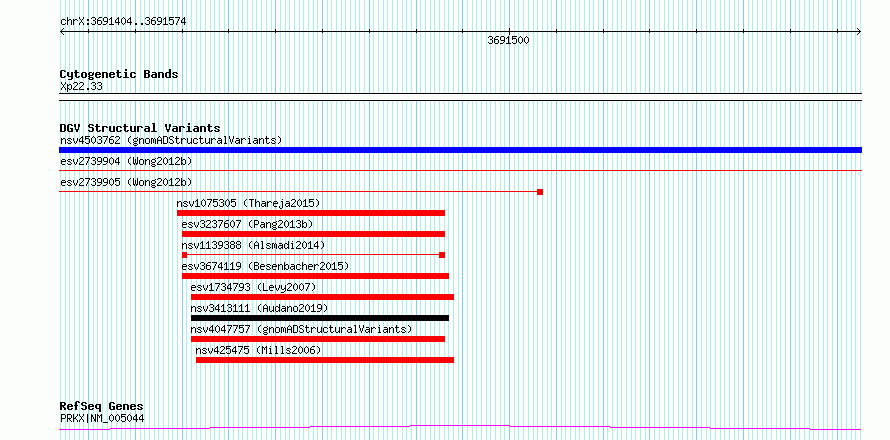Click the red bar under esv1734793

pos(322,297)
